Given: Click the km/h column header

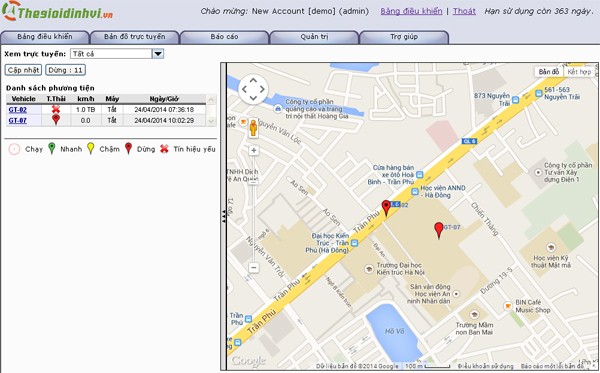Looking at the screenshot, I should [86, 99].
